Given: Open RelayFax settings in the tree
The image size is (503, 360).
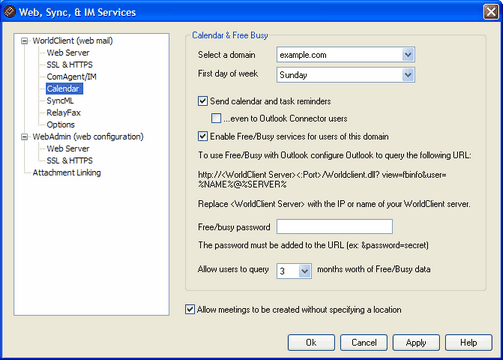Looking at the screenshot, I should coord(64,113).
